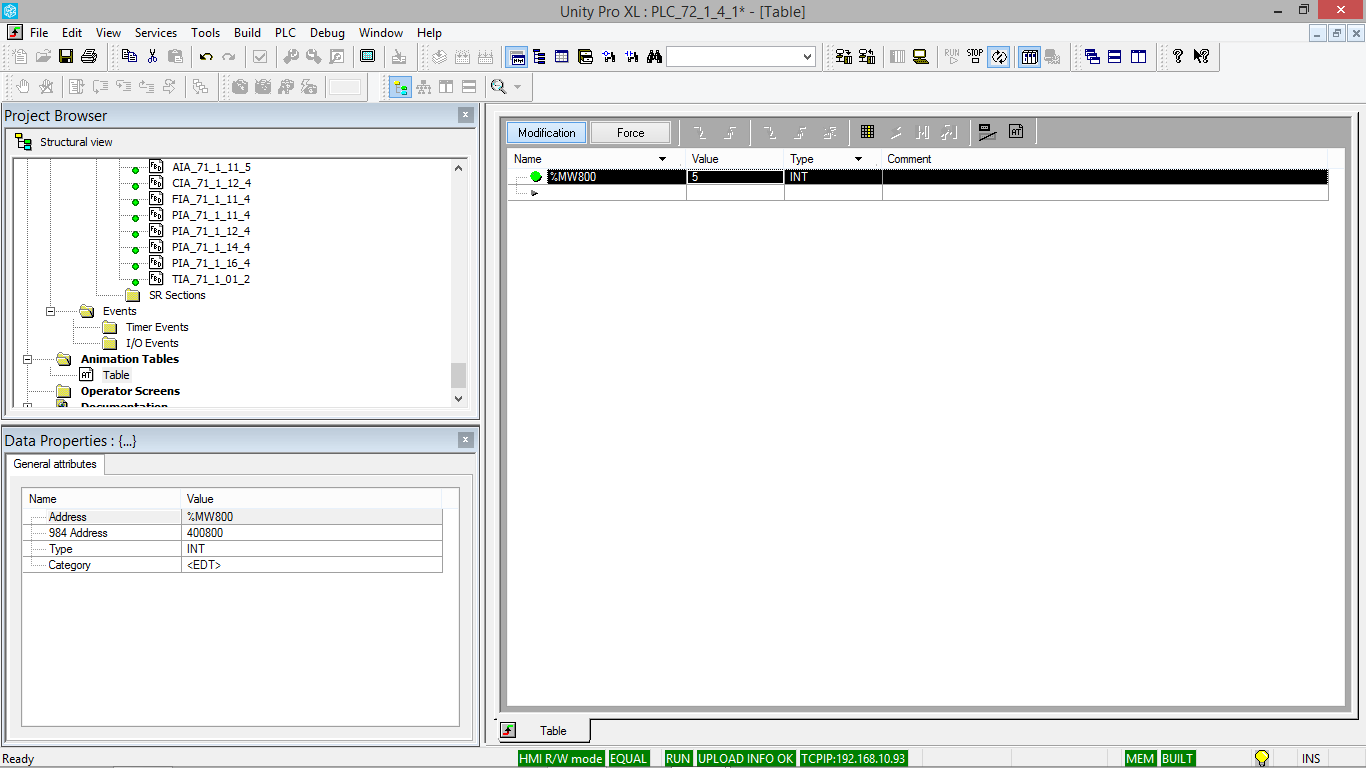Switch to the General attributes tab
This screenshot has height=768, width=1366.
point(55,464)
